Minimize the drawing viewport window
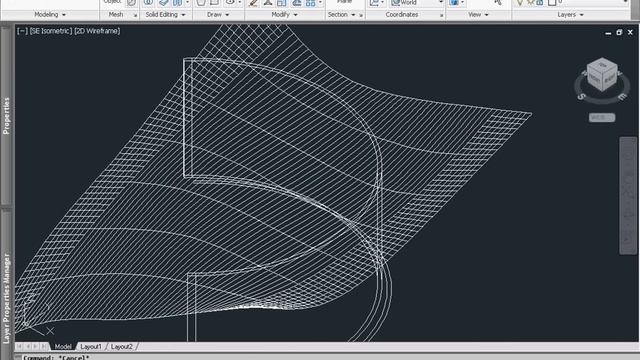The height and width of the screenshot is (360, 640). click(x=608, y=32)
